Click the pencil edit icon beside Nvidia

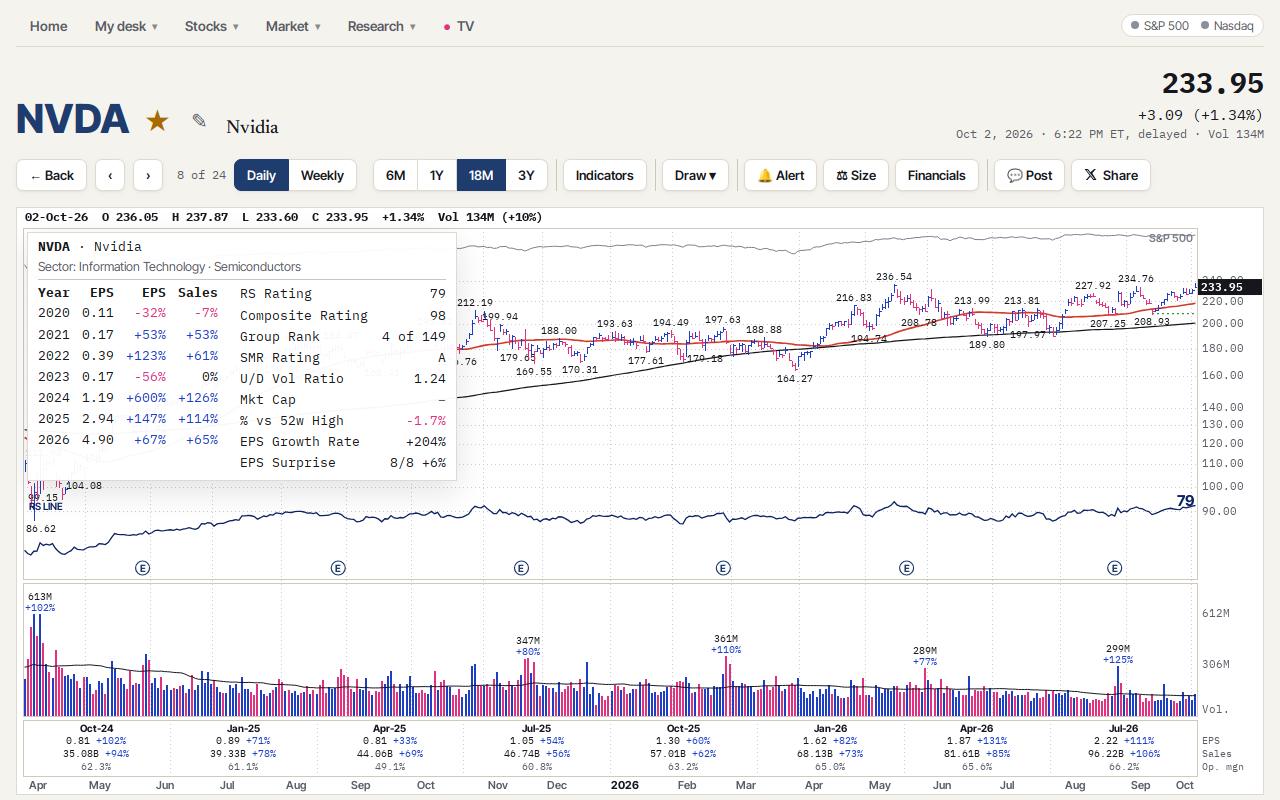click(199, 121)
